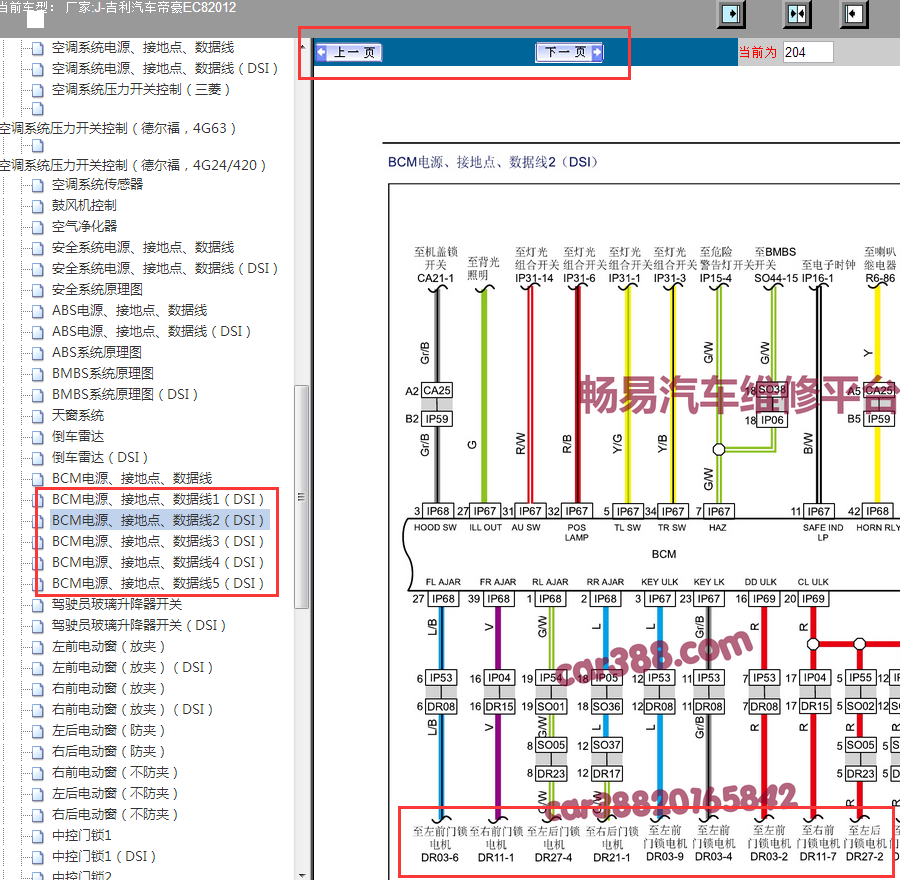Click document icon beside 天窗系统
Viewport: 900px width, 880px height.
(x=38, y=417)
